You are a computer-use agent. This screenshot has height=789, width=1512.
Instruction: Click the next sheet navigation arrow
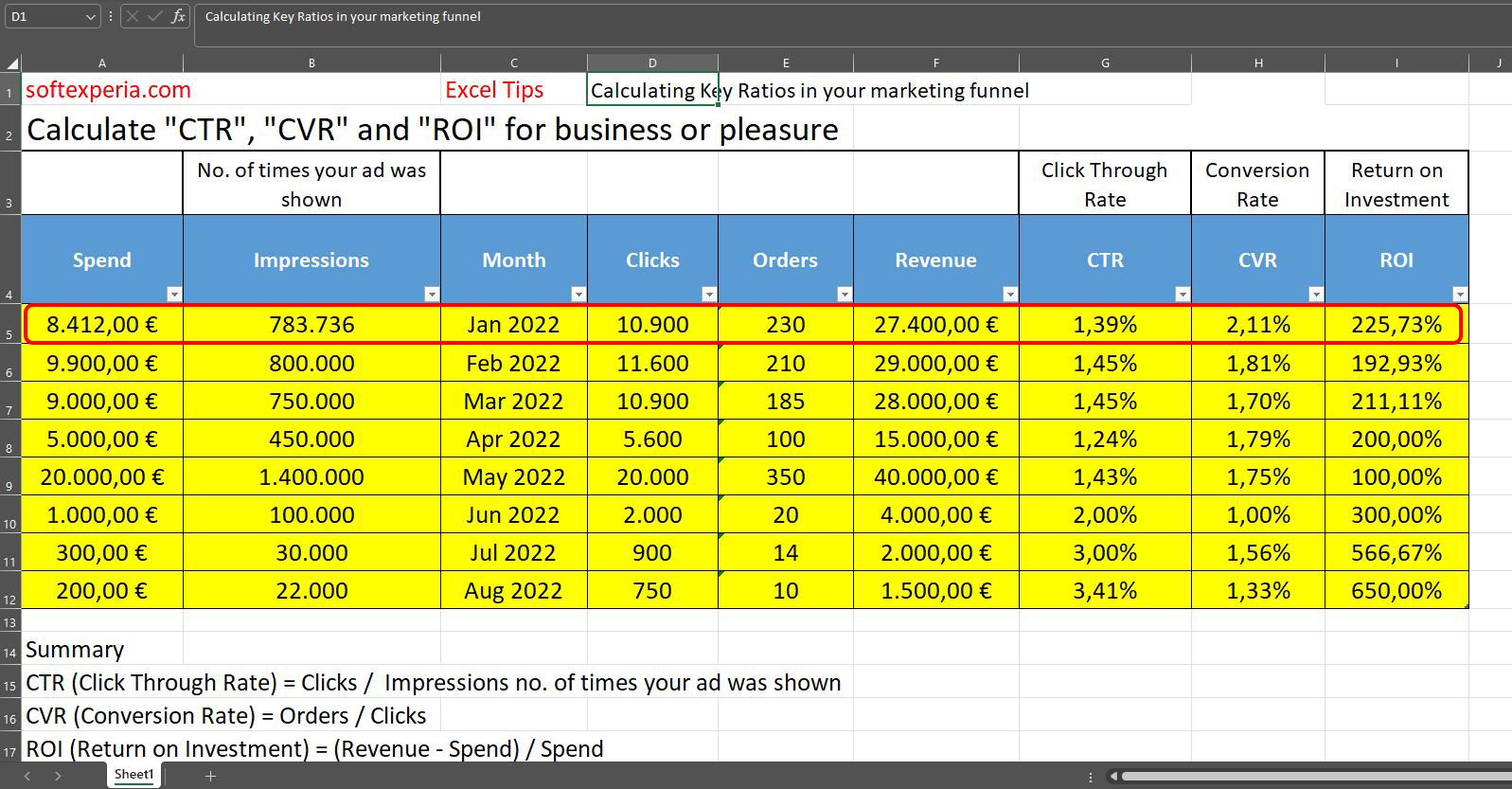[58, 776]
